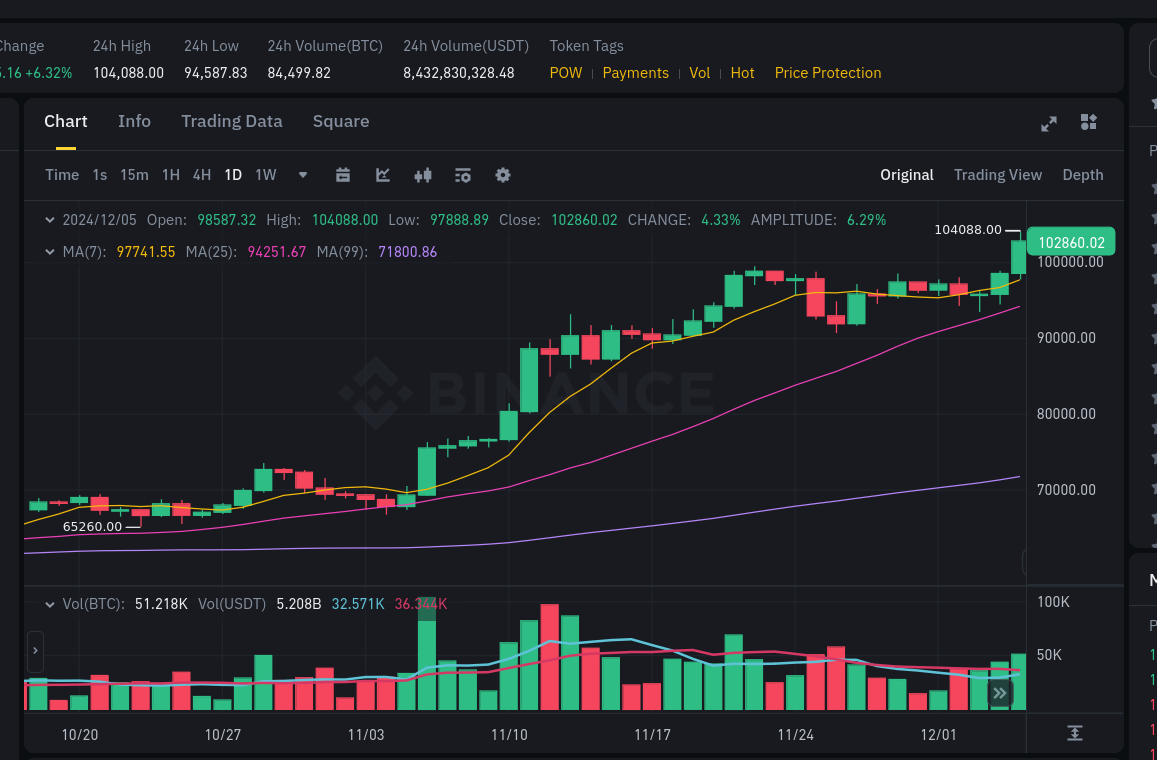
Task: Click the Payments token tag
Action: [x=635, y=73]
